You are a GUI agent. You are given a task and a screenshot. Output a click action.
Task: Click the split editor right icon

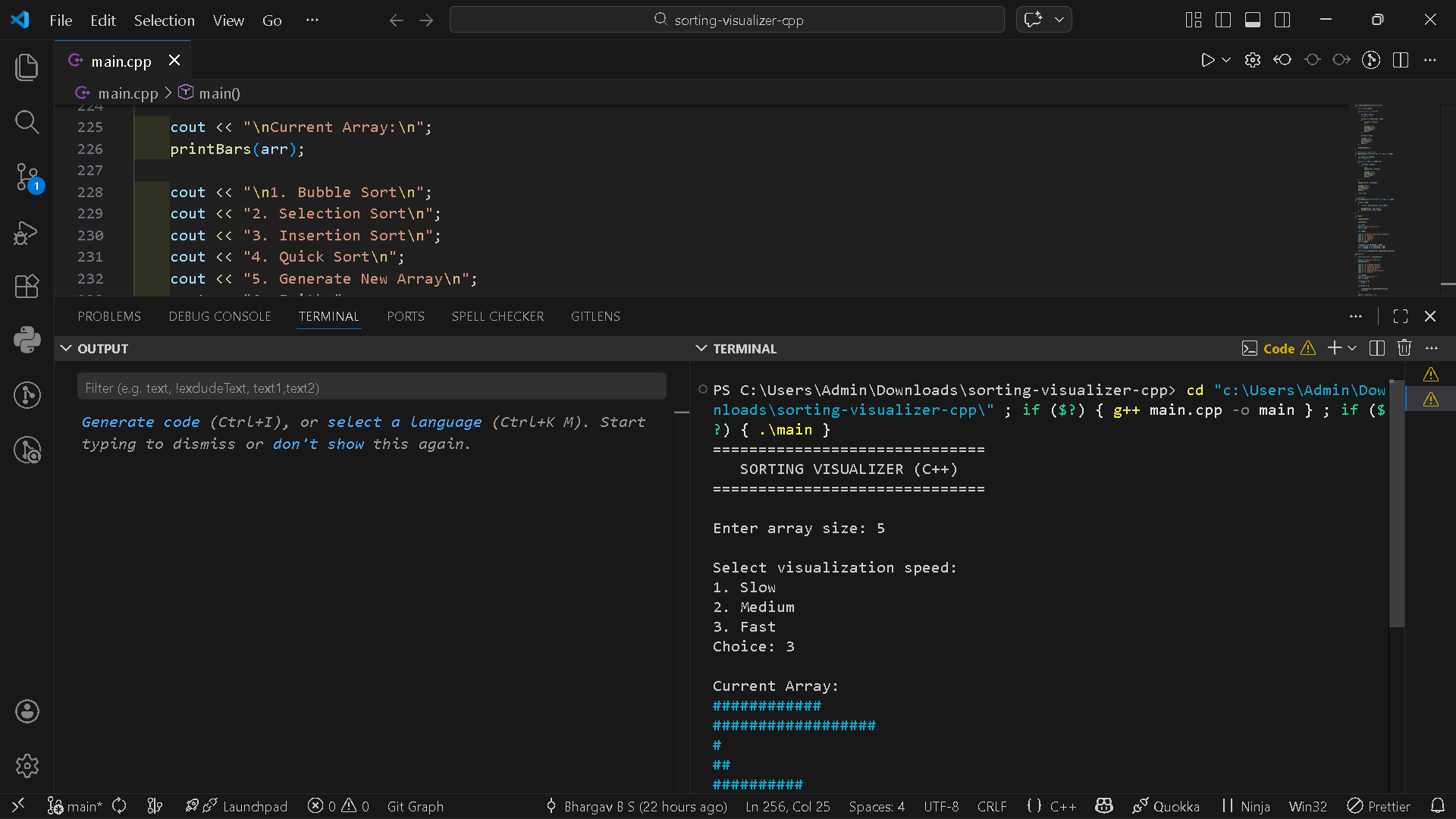[x=1401, y=60]
